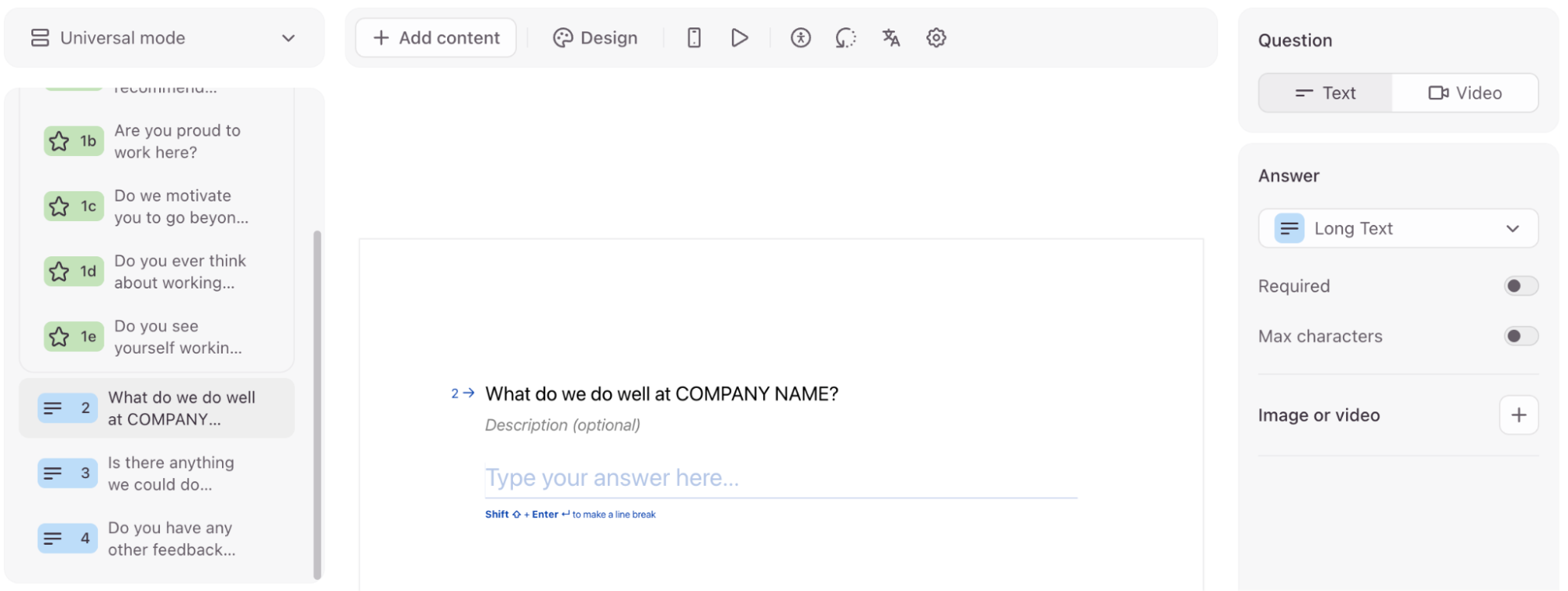Enable the Required toggle
The width and height of the screenshot is (1568, 591).
pyautogui.click(x=1520, y=286)
